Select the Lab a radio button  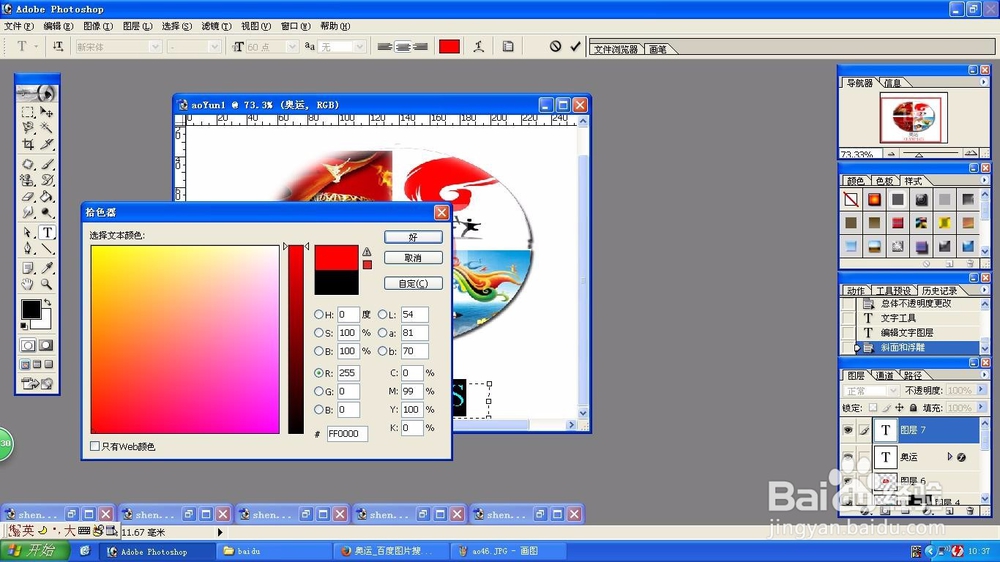coord(382,332)
